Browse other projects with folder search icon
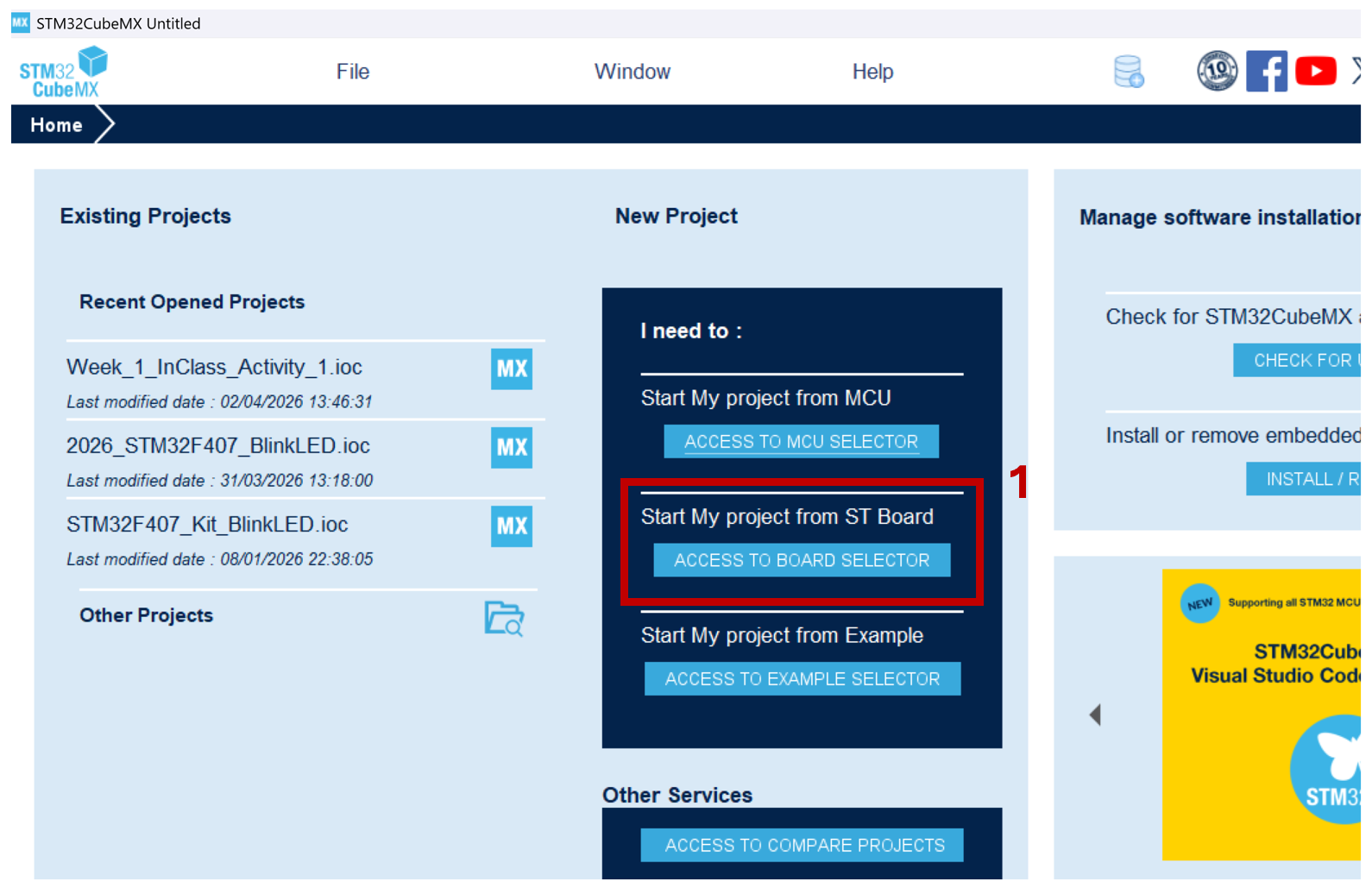This screenshot has width=1372, height=888. [504, 618]
